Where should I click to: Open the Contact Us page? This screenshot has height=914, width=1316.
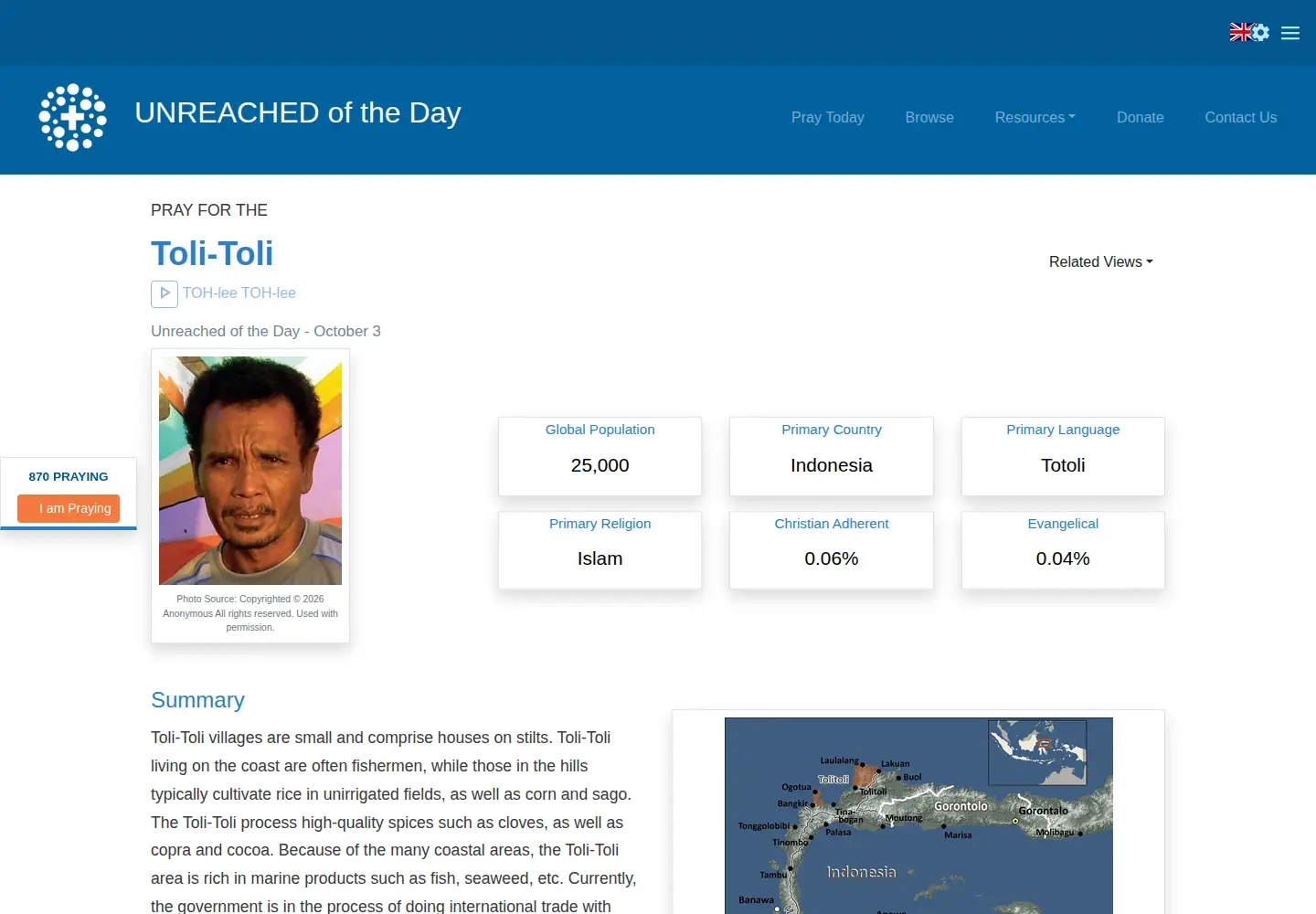(x=1241, y=117)
